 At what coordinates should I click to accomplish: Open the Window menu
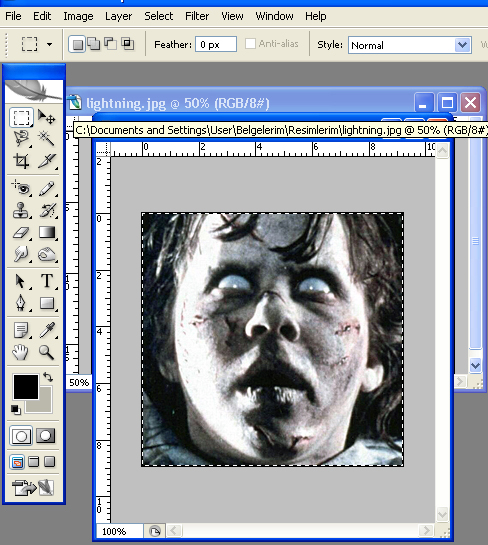274,16
